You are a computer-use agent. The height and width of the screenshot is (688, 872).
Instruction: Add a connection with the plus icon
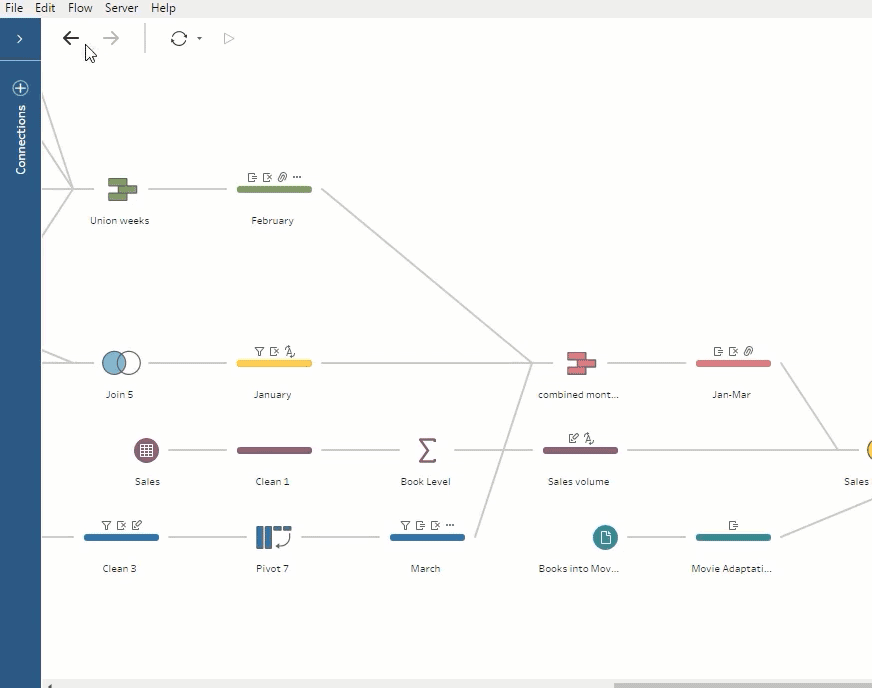20,88
